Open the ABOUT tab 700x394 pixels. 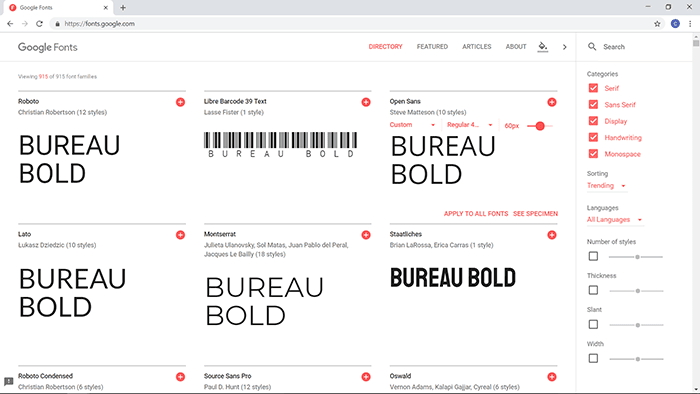[x=516, y=46]
